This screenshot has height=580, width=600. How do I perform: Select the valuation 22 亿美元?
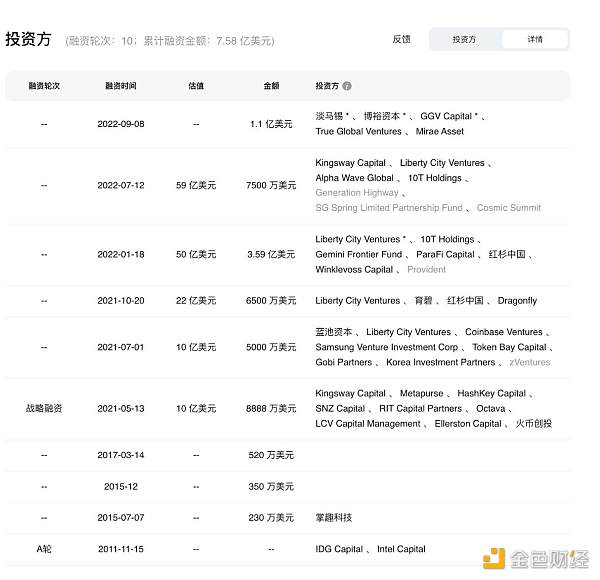point(196,301)
